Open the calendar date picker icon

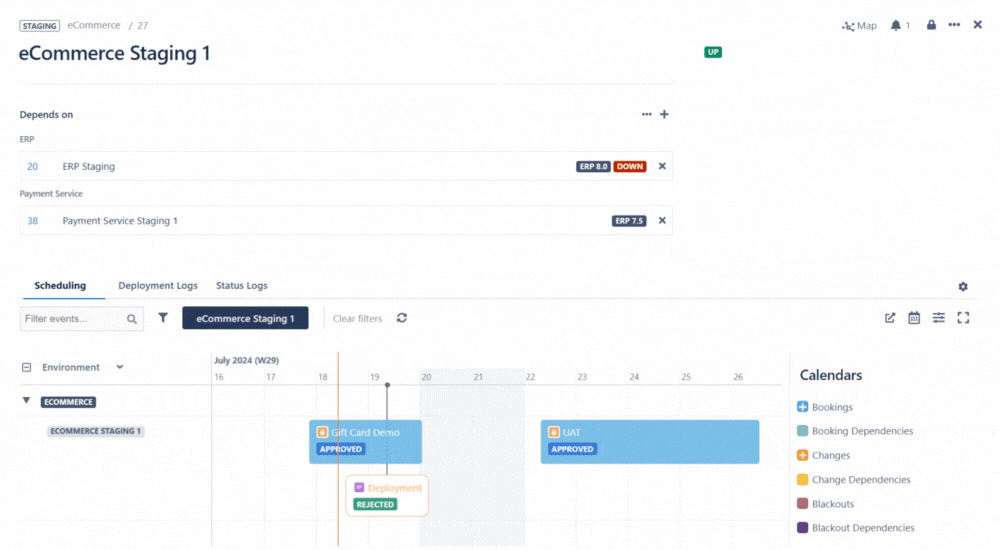914,318
